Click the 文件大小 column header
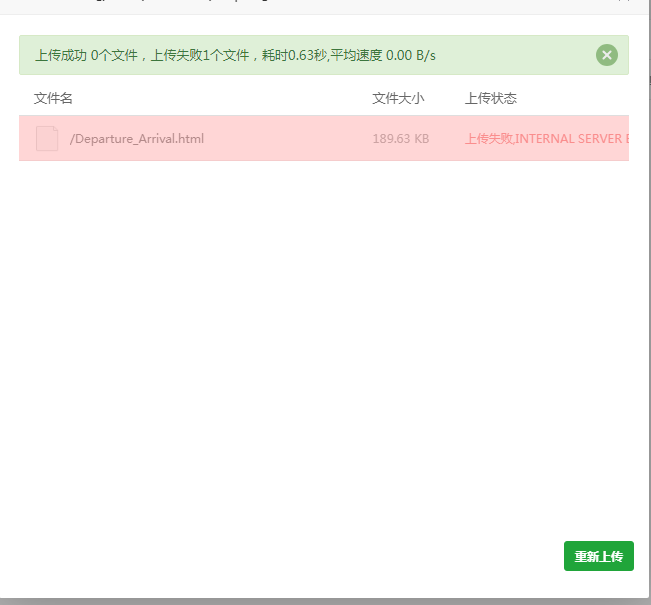651x605 pixels. coord(398,98)
